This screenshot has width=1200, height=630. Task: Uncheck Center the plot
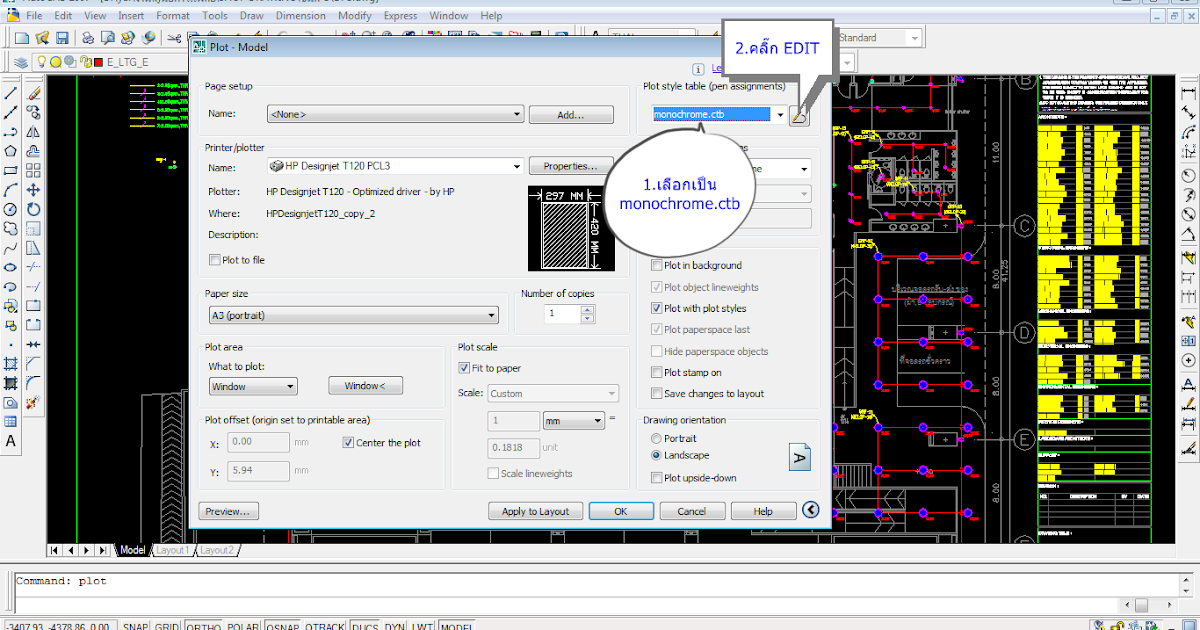coord(348,442)
